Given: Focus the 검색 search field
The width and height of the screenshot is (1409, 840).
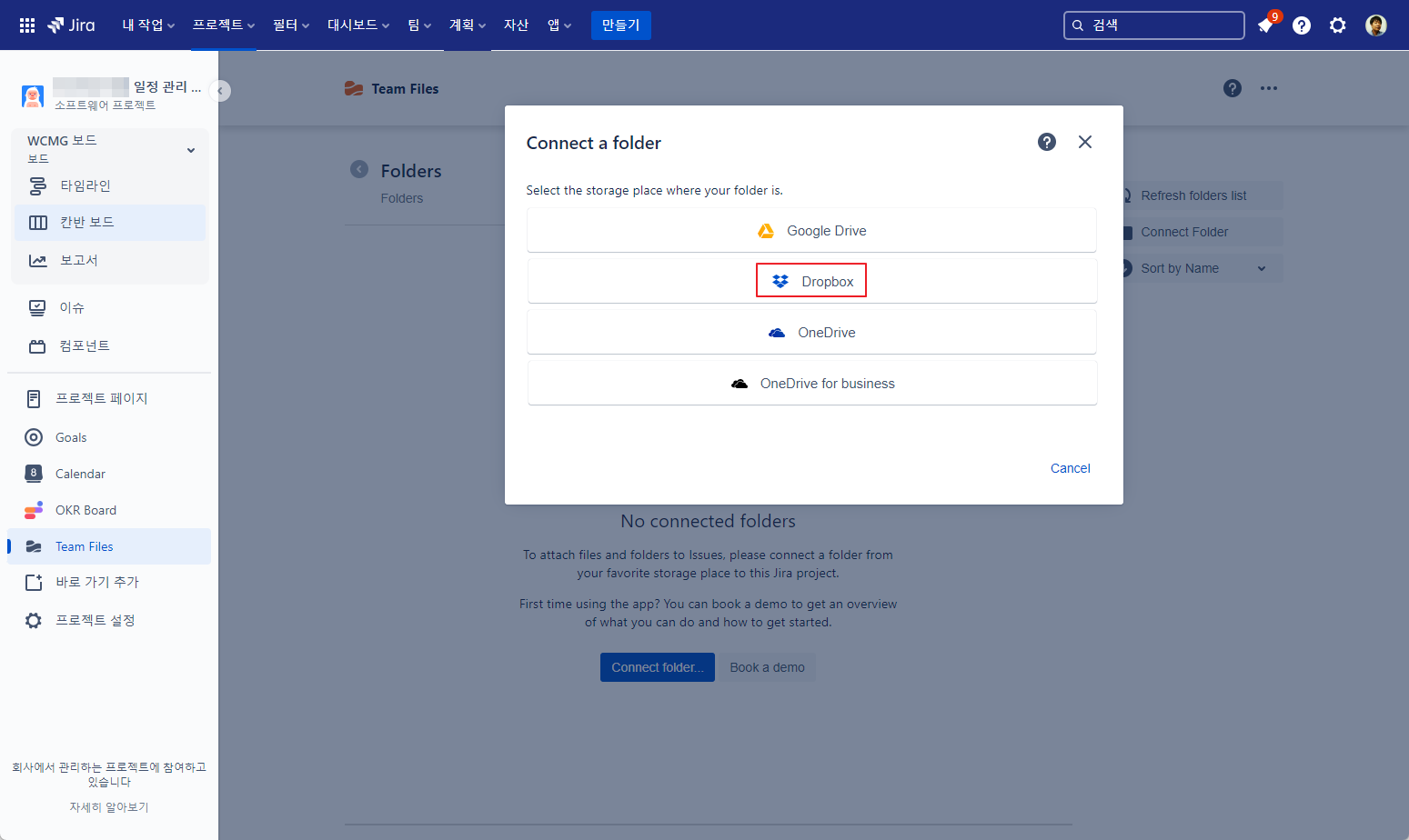Looking at the screenshot, I should point(1153,25).
